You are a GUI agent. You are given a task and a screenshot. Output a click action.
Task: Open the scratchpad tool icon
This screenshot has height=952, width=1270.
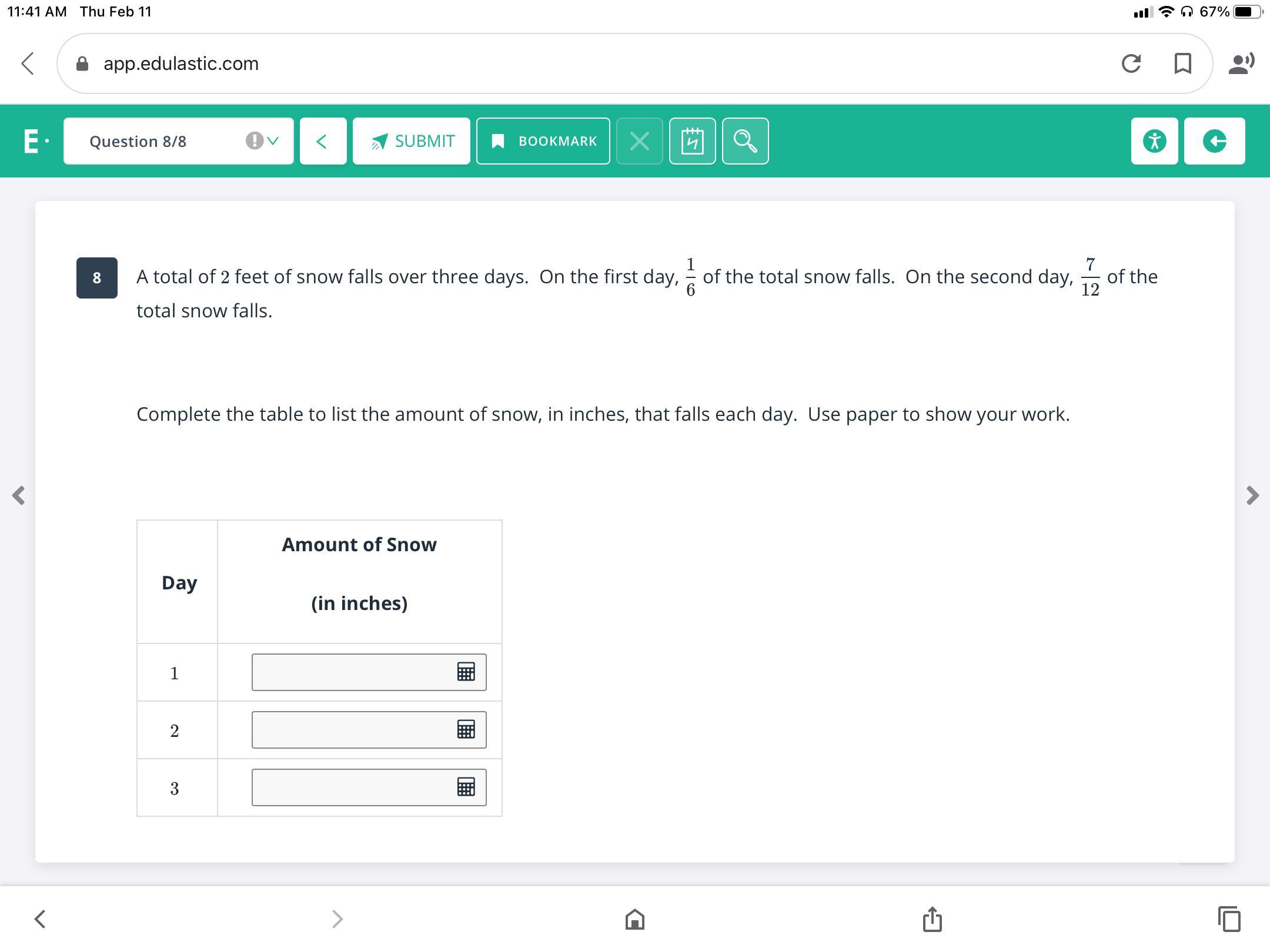click(x=692, y=141)
